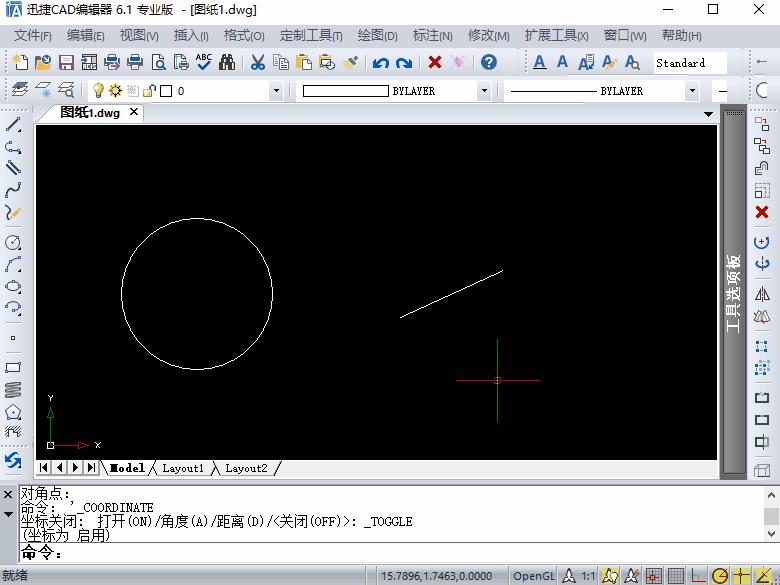Click the match properties brush icon
Screen dimensions: 780x585
pyautogui.click(x=350, y=62)
